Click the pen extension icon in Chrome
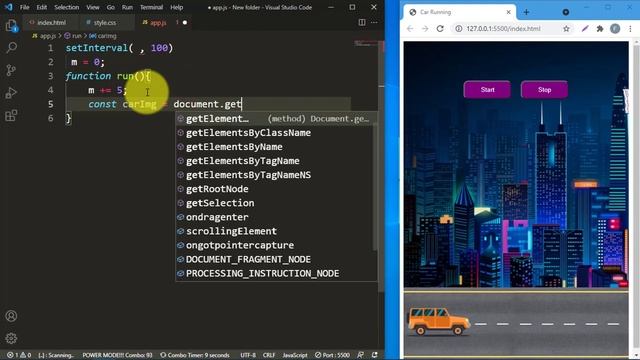The width and height of the screenshot is (640, 360). pyautogui.click(x=585, y=29)
